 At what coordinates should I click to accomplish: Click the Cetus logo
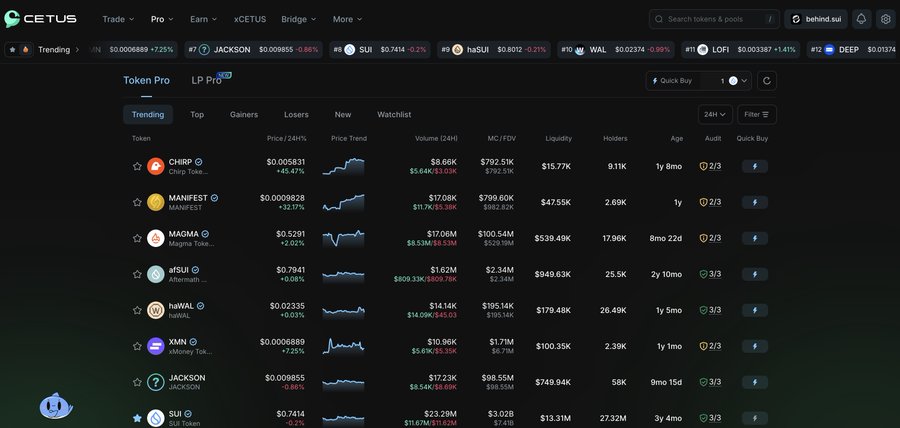tap(40, 19)
